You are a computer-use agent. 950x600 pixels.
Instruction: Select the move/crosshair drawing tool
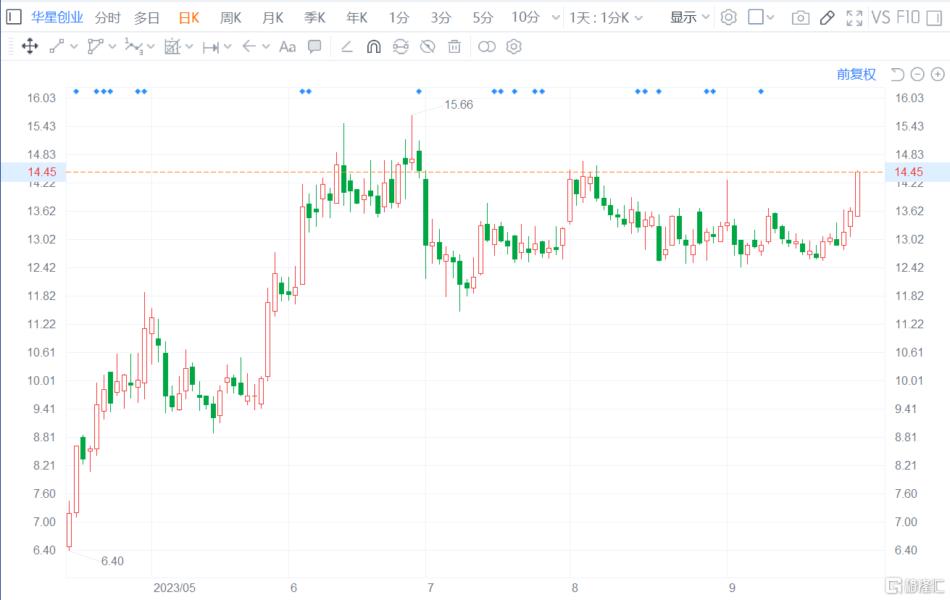(30, 47)
